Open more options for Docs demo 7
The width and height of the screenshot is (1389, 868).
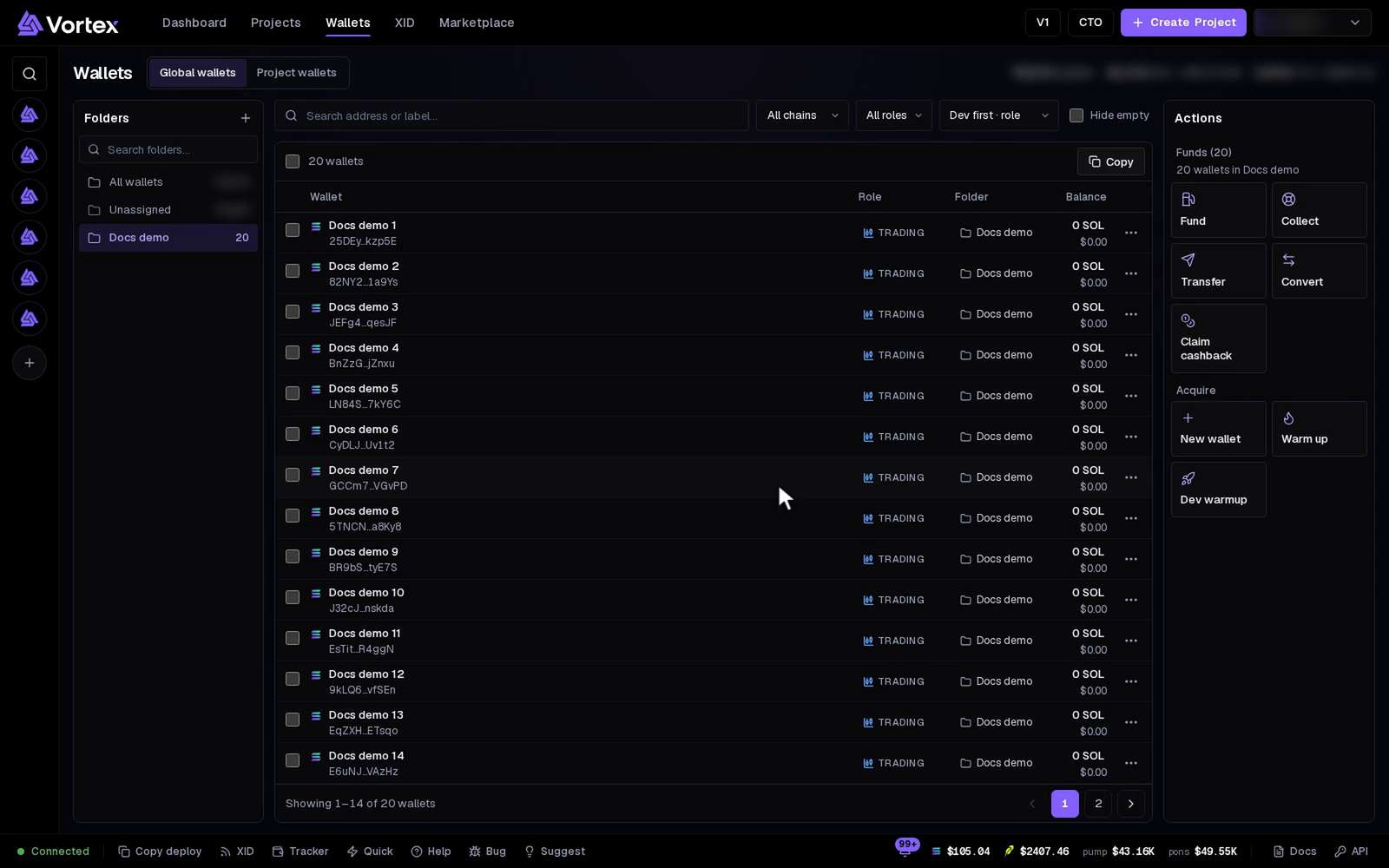point(1130,477)
